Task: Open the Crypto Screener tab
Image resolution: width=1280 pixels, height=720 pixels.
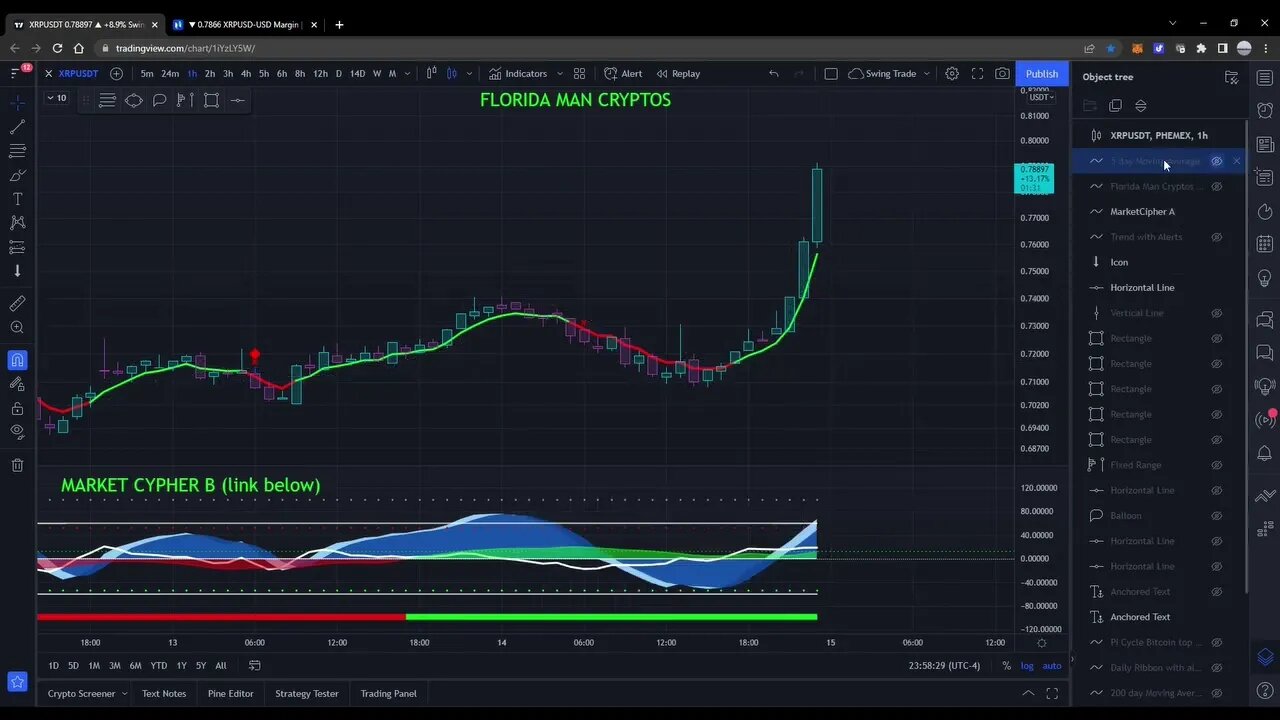Action: (81, 693)
